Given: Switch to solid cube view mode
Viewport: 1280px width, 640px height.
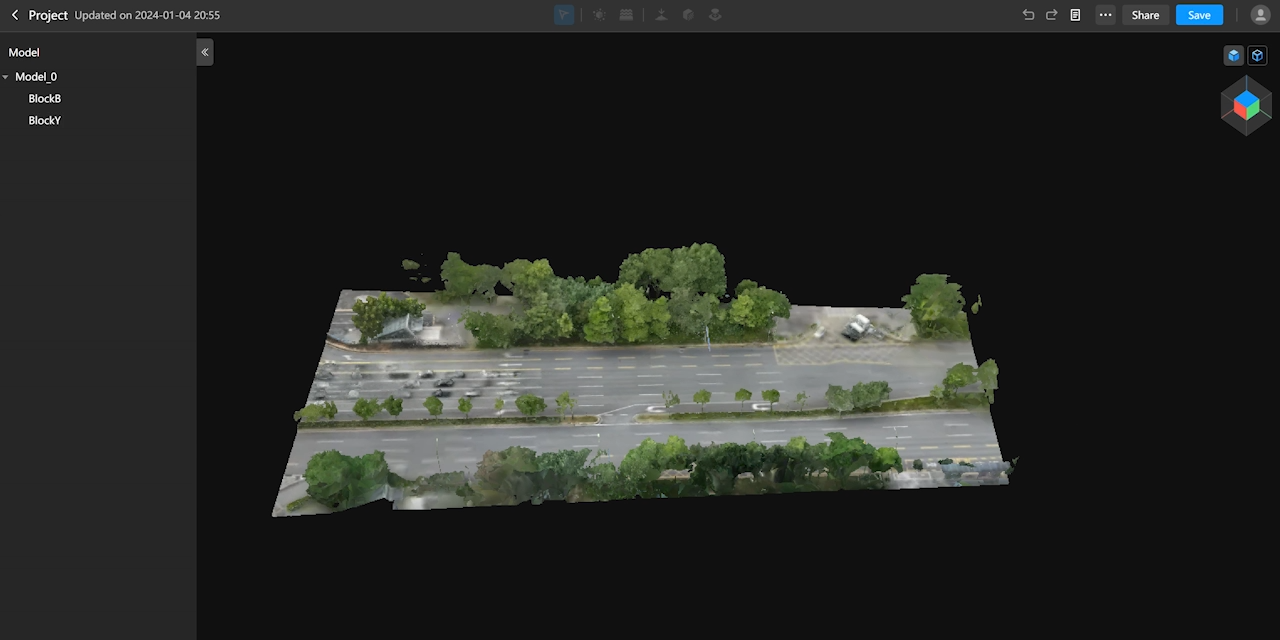Looking at the screenshot, I should click(x=1233, y=56).
